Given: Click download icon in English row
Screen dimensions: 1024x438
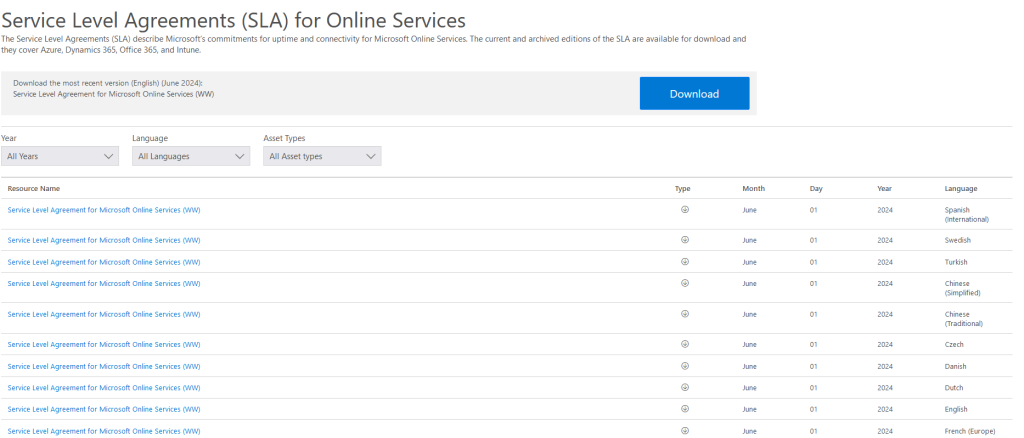Looking at the screenshot, I should pos(684,409).
